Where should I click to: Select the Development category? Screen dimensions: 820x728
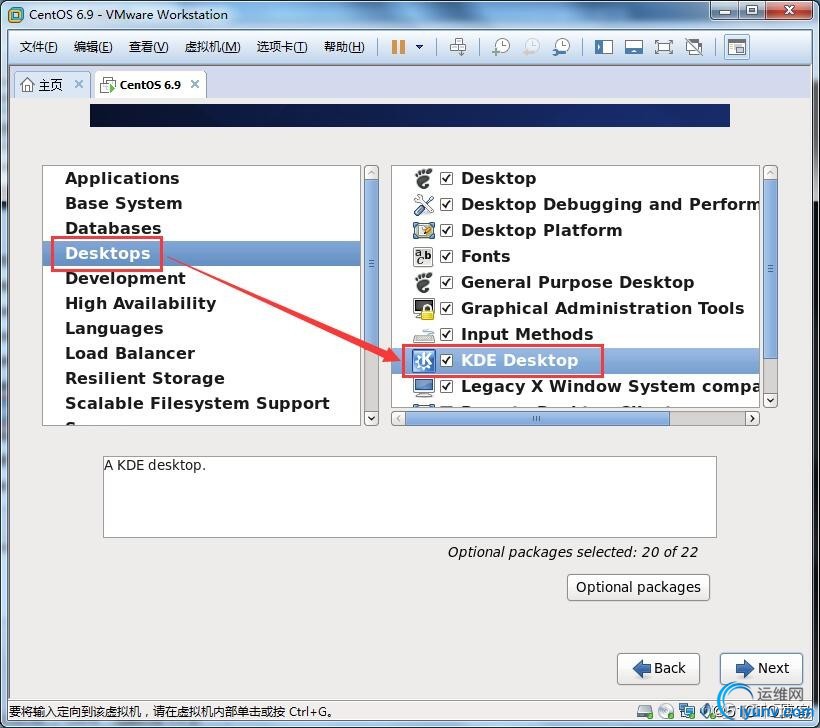(201, 278)
